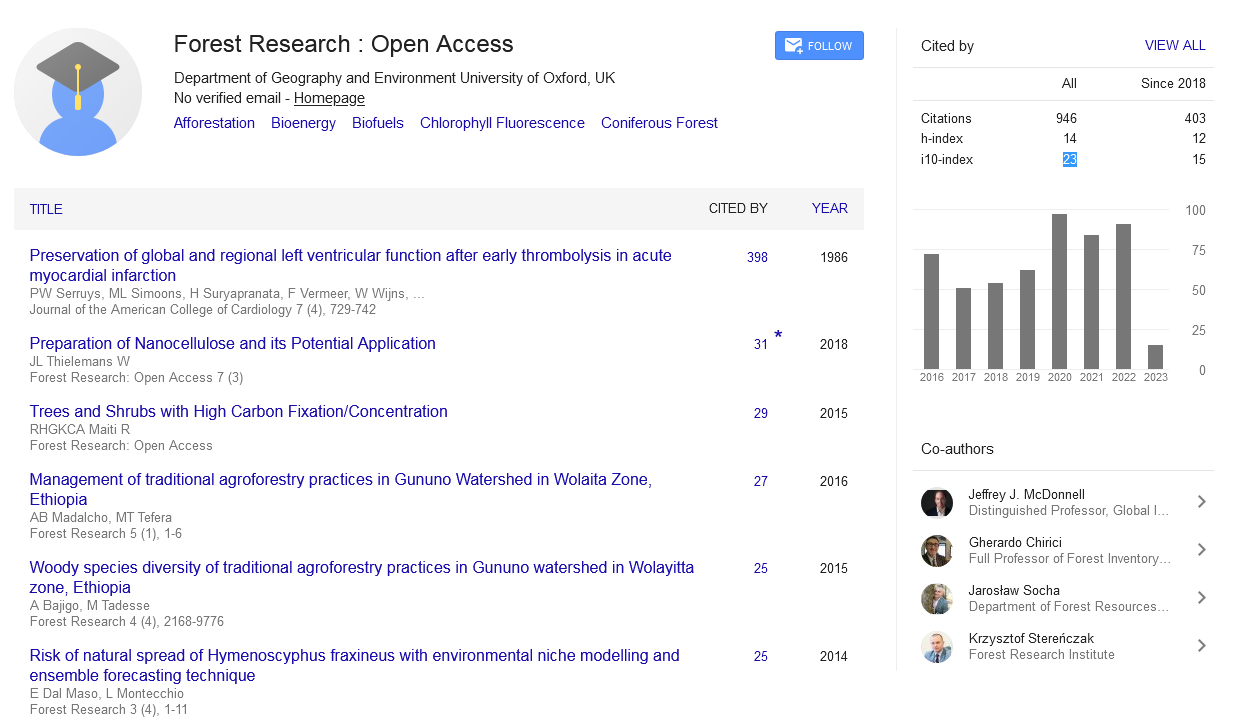Select the Chlorophyll Fluorescence topic tag
The image size is (1244, 724).
[502, 123]
